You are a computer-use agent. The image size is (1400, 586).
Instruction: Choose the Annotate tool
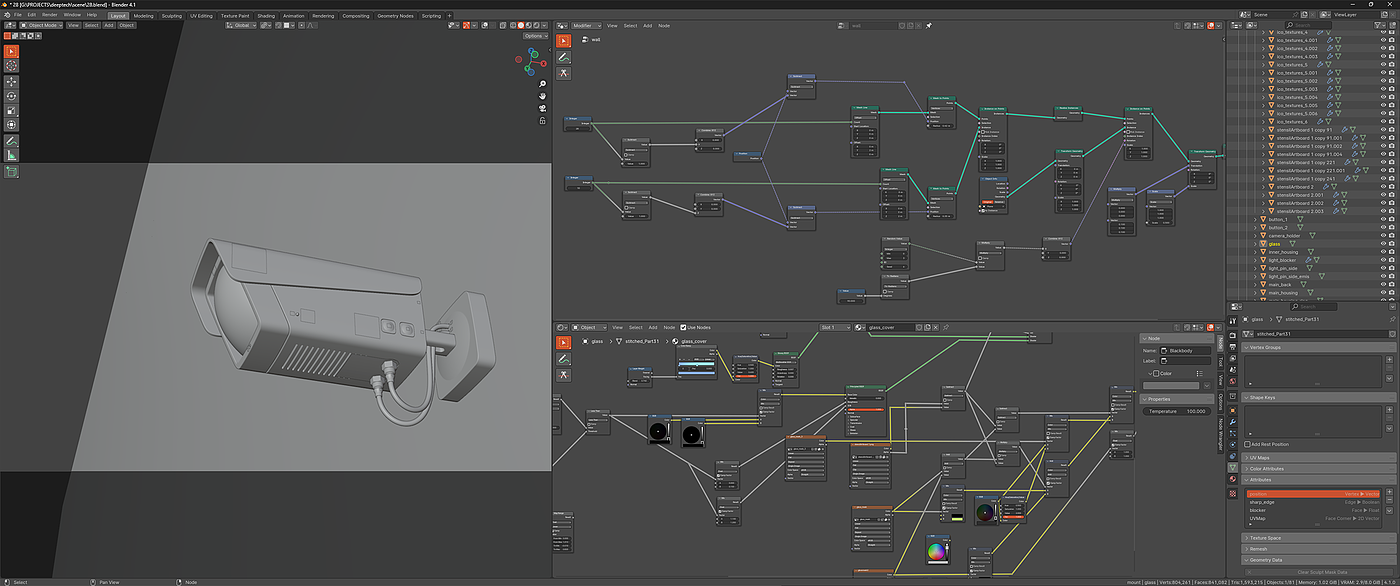pyautogui.click(x=12, y=141)
